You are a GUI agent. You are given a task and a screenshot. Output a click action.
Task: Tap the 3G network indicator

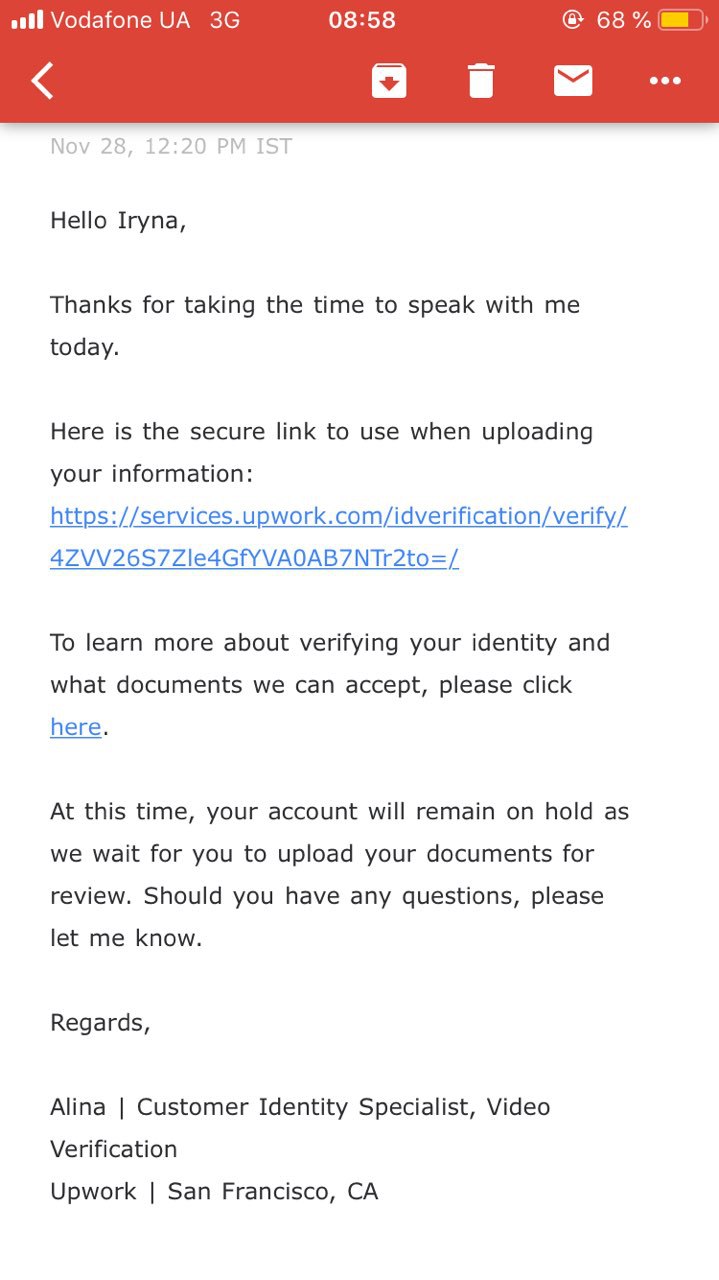click(x=225, y=20)
